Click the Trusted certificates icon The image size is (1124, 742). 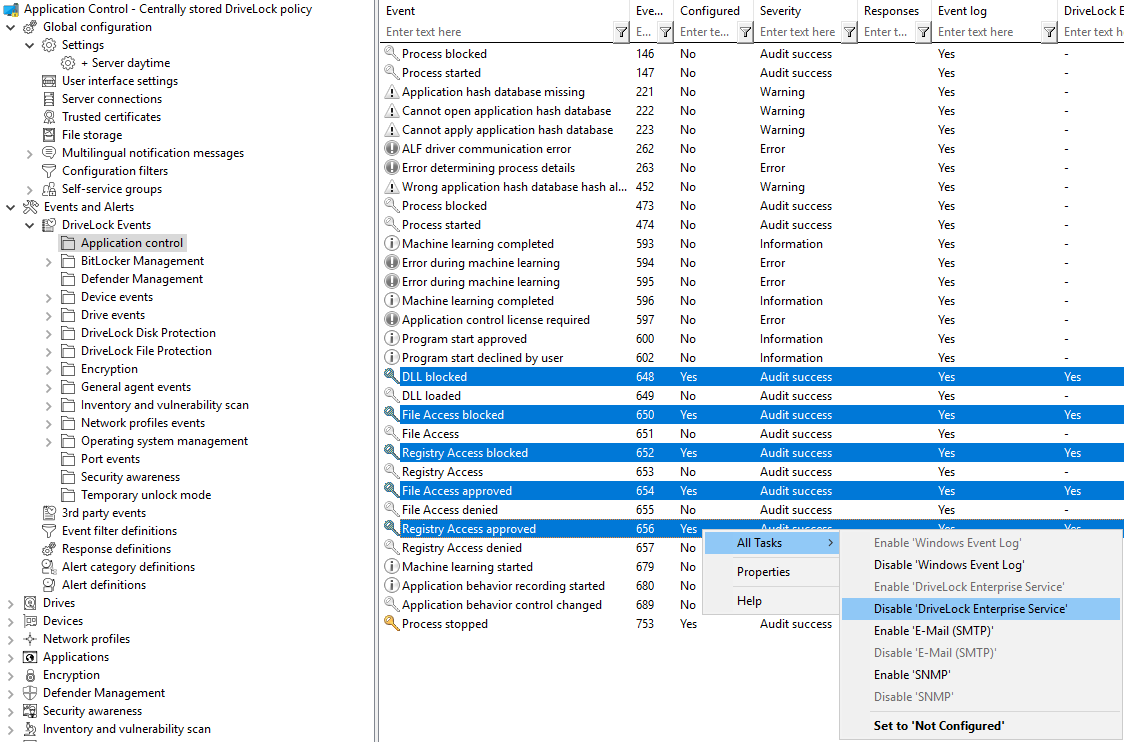coord(49,117)
